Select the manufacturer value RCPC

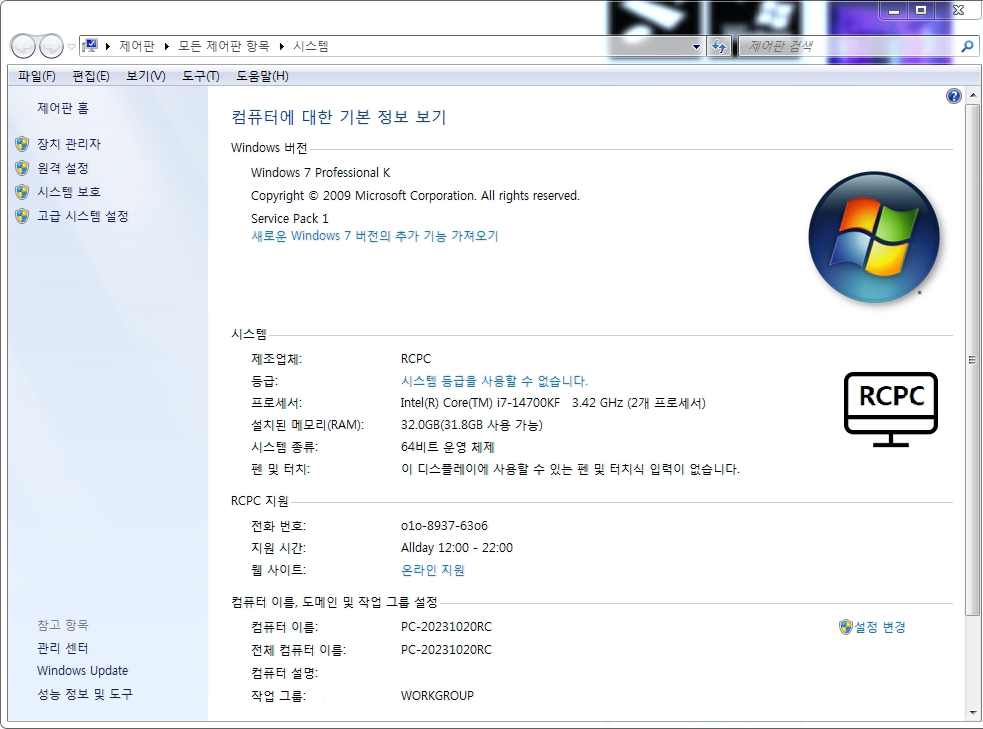click(x=416, y=359)
